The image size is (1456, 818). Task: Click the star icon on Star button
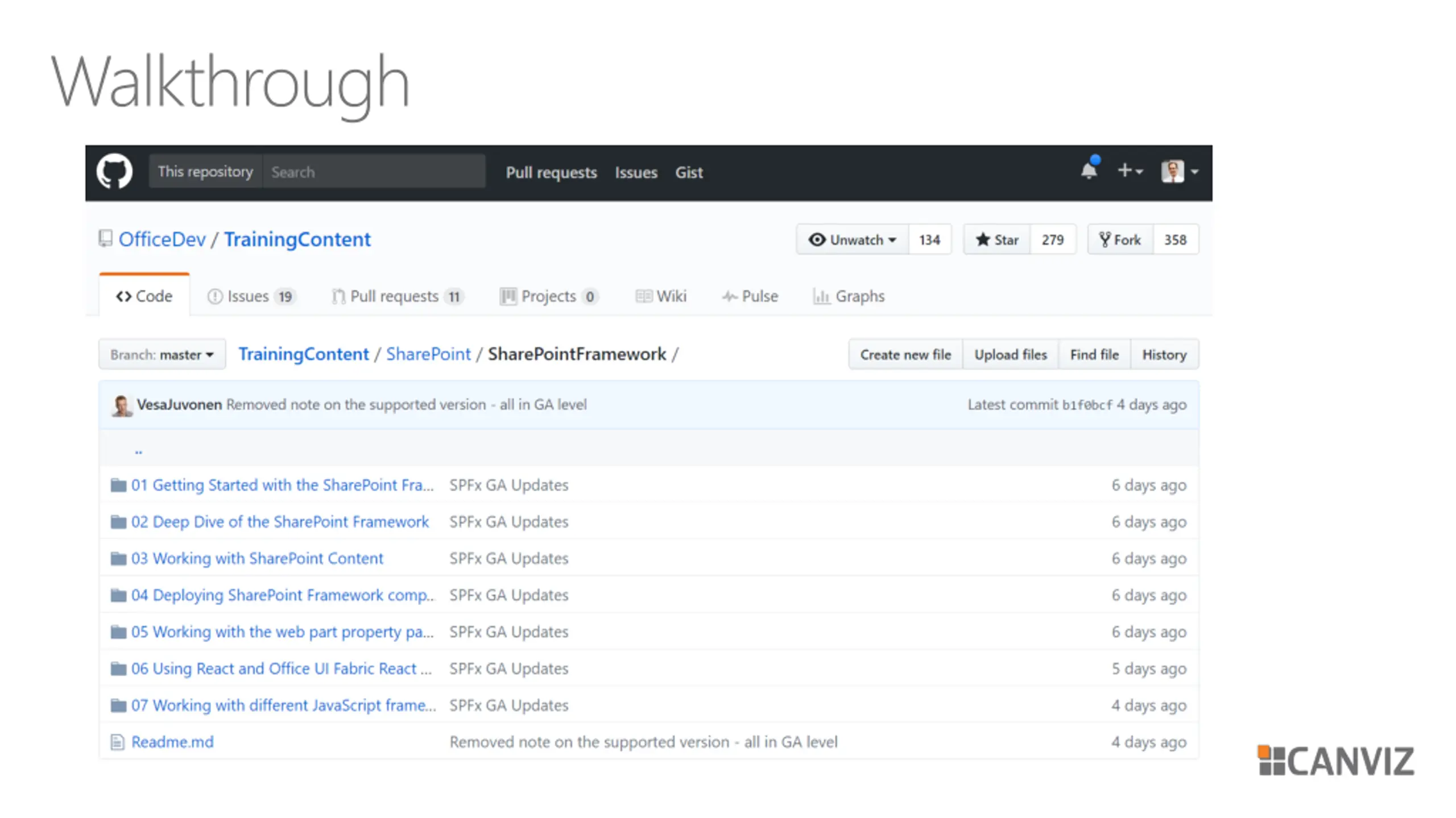point(982,239)
